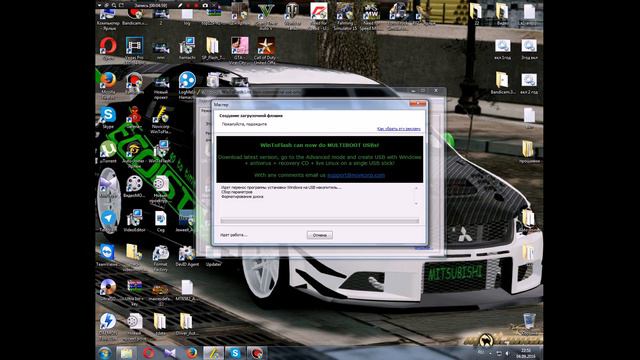
Task: Cancel the bootable flash creation with Отмена
Action: pos(320,235)
